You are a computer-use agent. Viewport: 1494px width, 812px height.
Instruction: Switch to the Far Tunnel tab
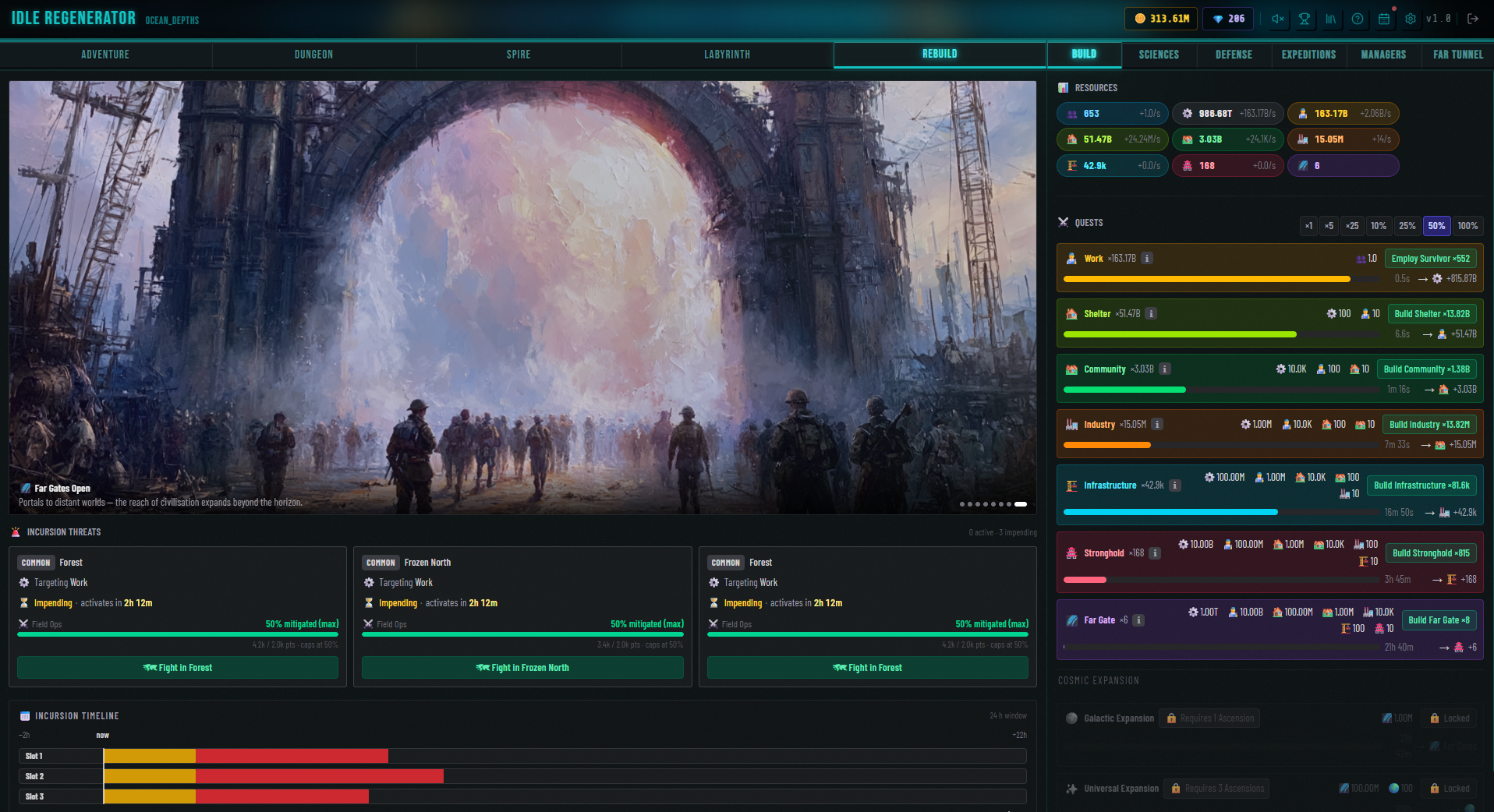point(1458,55)
